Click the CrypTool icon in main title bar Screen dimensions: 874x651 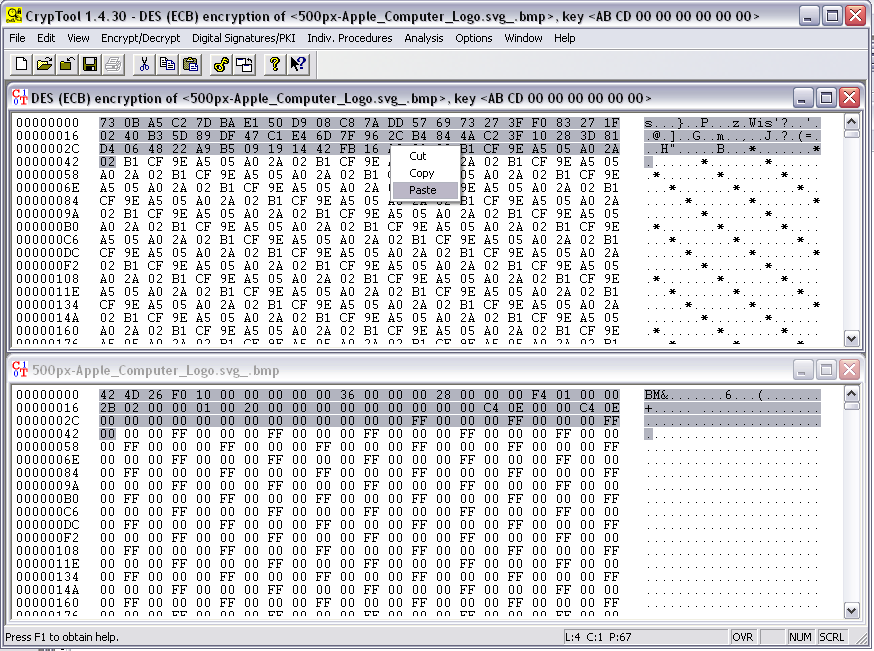(13, 15)
